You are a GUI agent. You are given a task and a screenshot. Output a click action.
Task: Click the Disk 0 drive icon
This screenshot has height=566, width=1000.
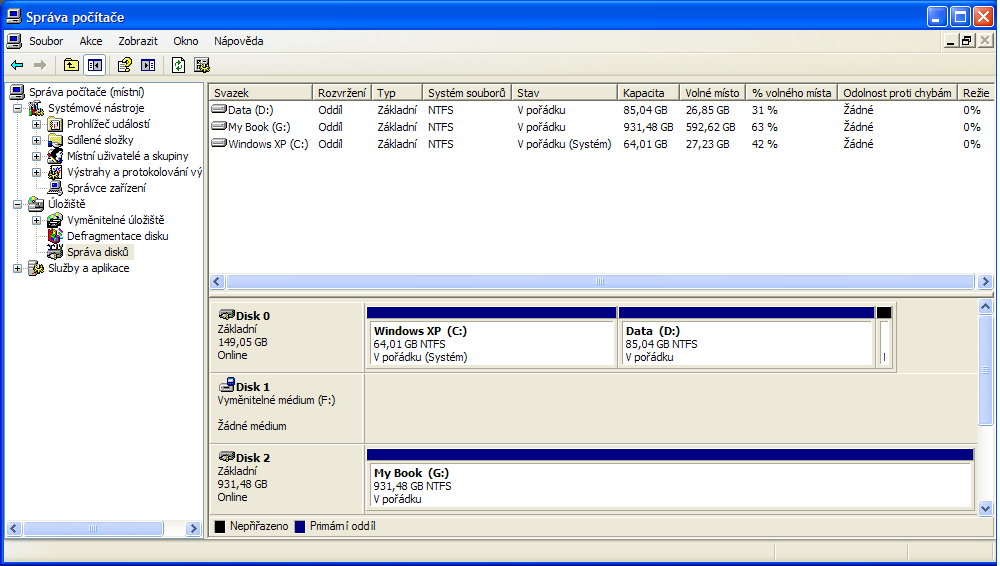[x=226, y=315]
